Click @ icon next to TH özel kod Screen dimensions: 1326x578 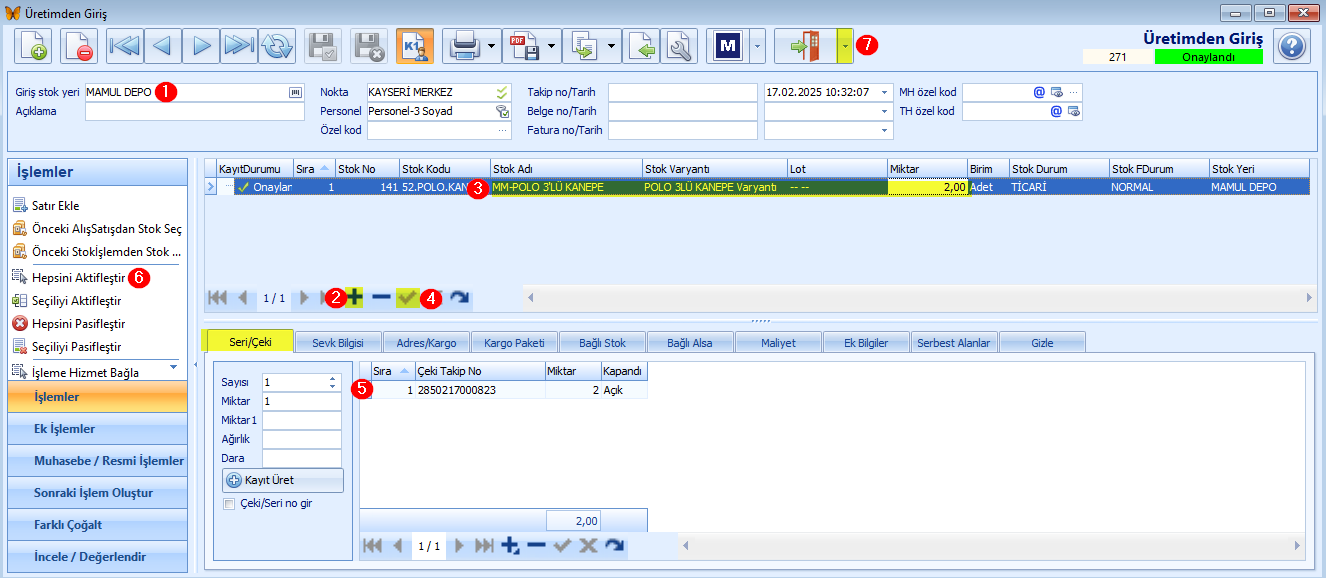coord(1056,111)
